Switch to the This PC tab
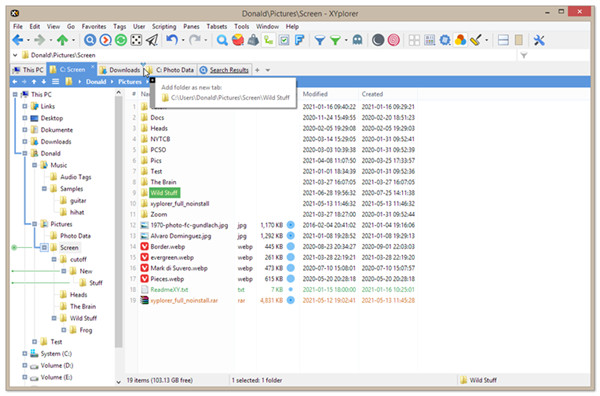Image resolution: width=600 pixels, height=396 pixels. tap(28, 70)
